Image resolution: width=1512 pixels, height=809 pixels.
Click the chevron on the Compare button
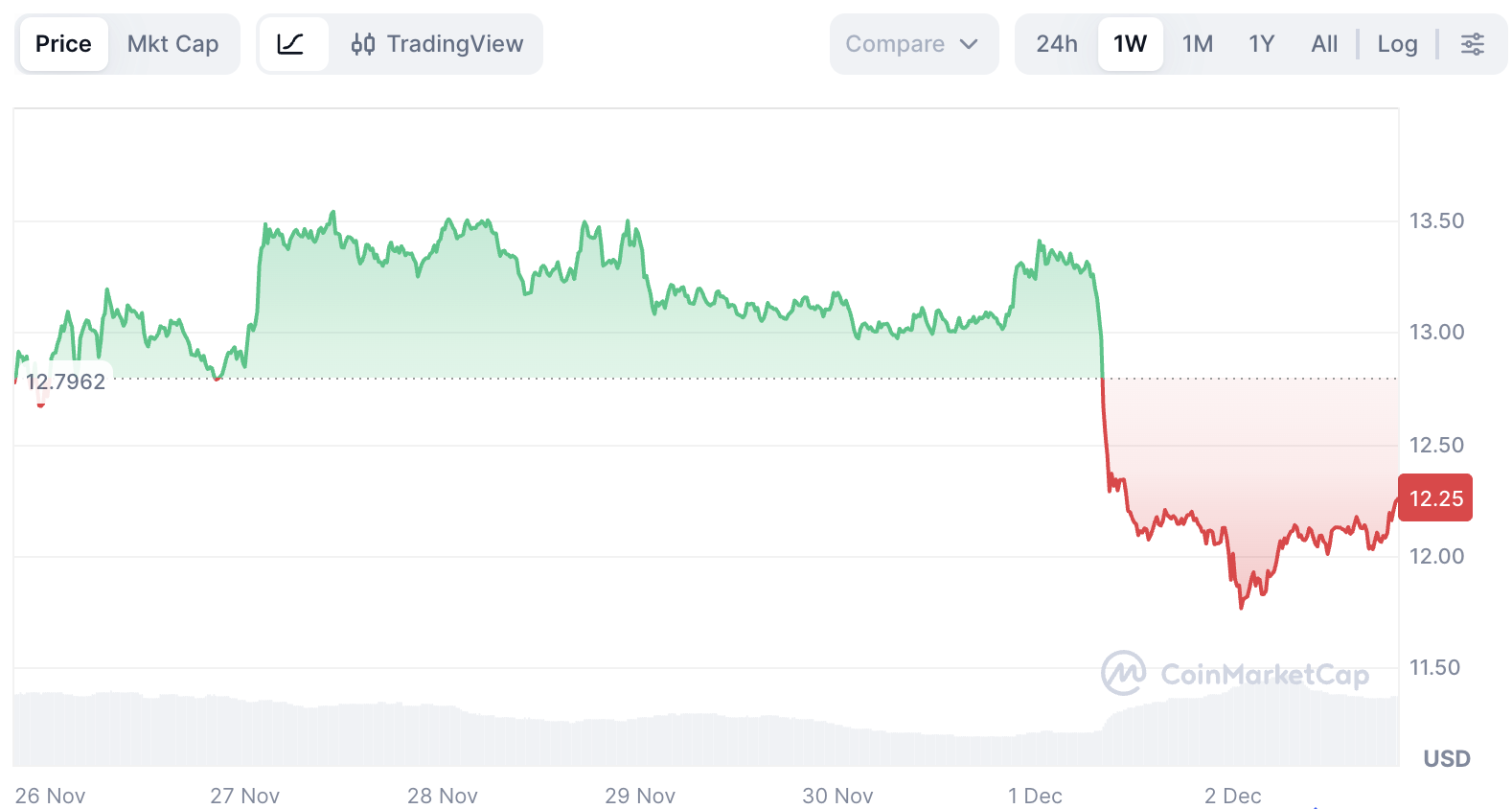point(969,43)
